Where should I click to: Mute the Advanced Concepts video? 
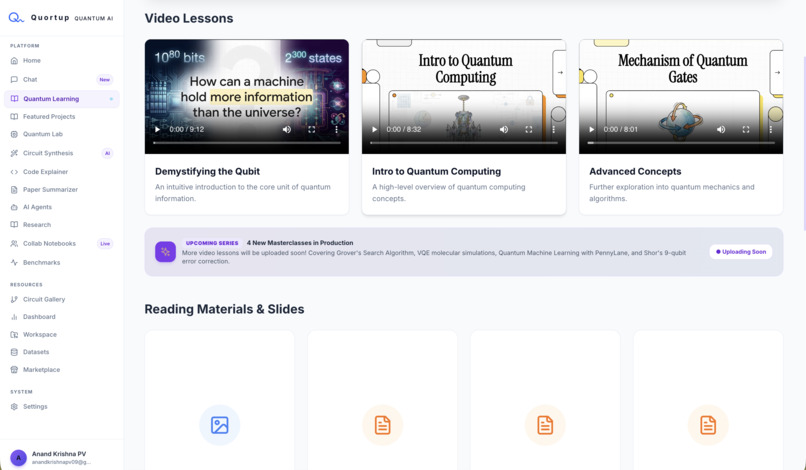coord(721,130)
